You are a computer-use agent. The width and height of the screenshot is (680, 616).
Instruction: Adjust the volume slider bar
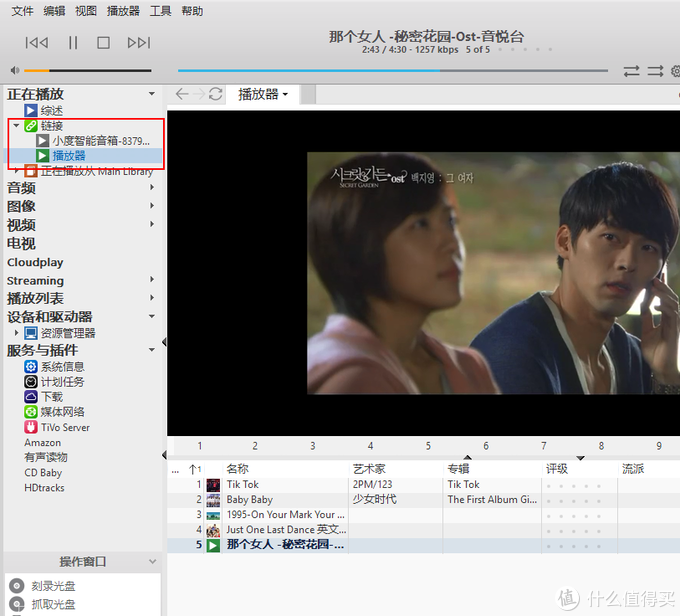pyautogui.click(x=88, y=70)
